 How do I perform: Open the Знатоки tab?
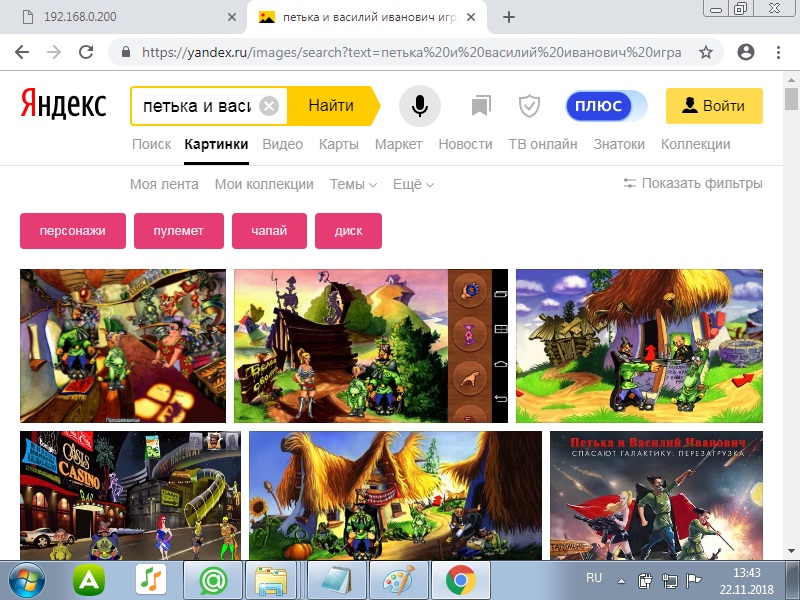[619, 144]
